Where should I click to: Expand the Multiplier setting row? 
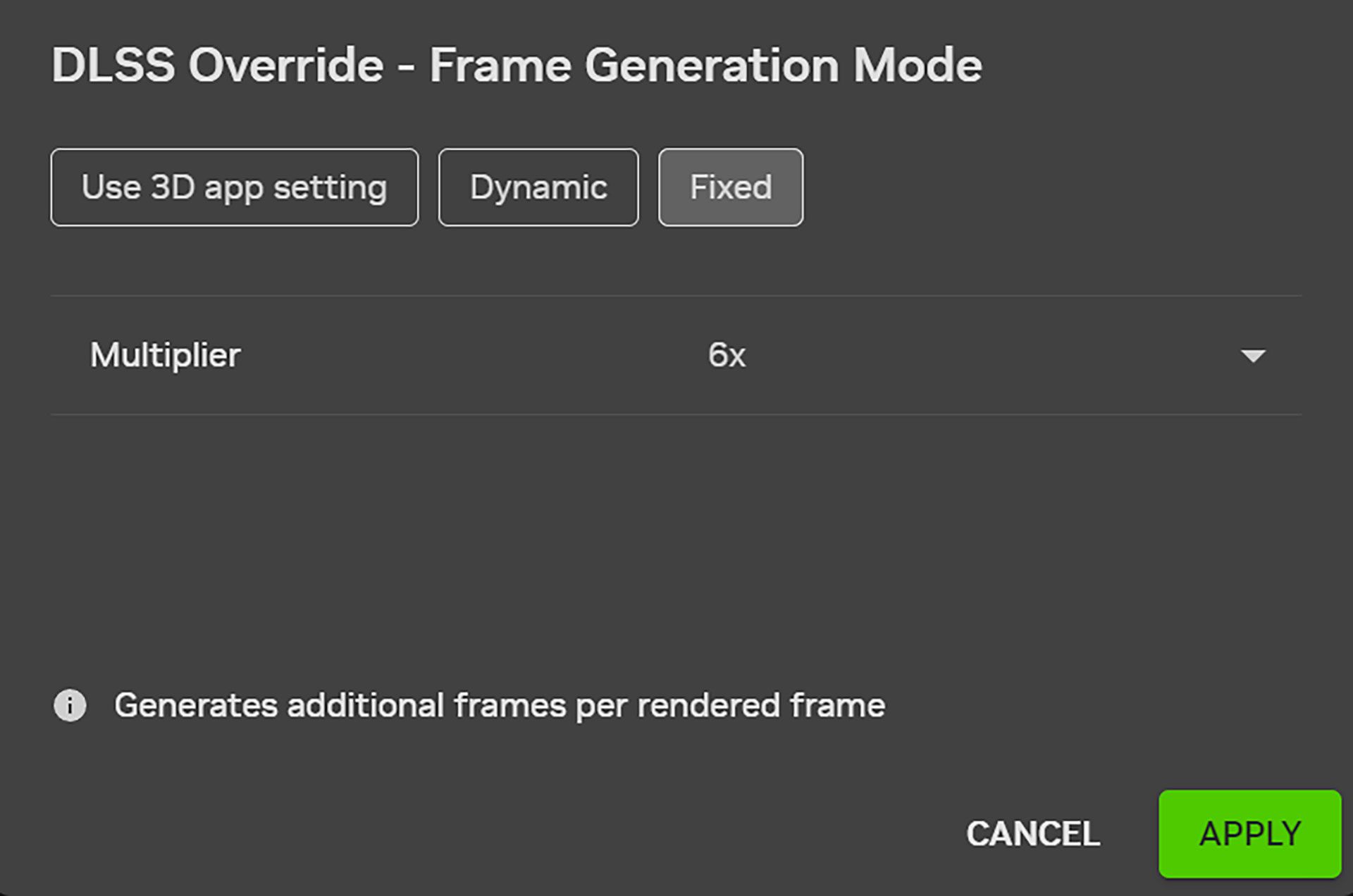point(675,355)
